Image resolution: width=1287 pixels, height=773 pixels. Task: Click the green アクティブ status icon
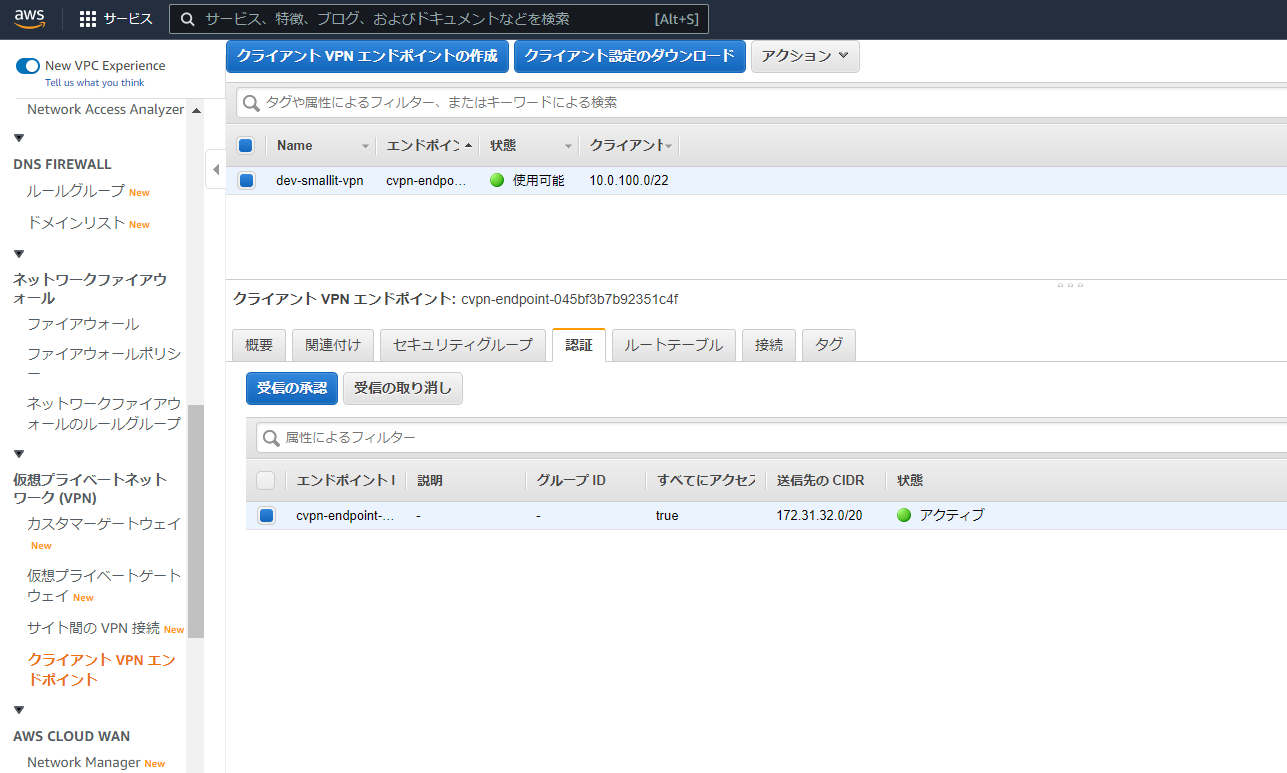pos(904,516)
